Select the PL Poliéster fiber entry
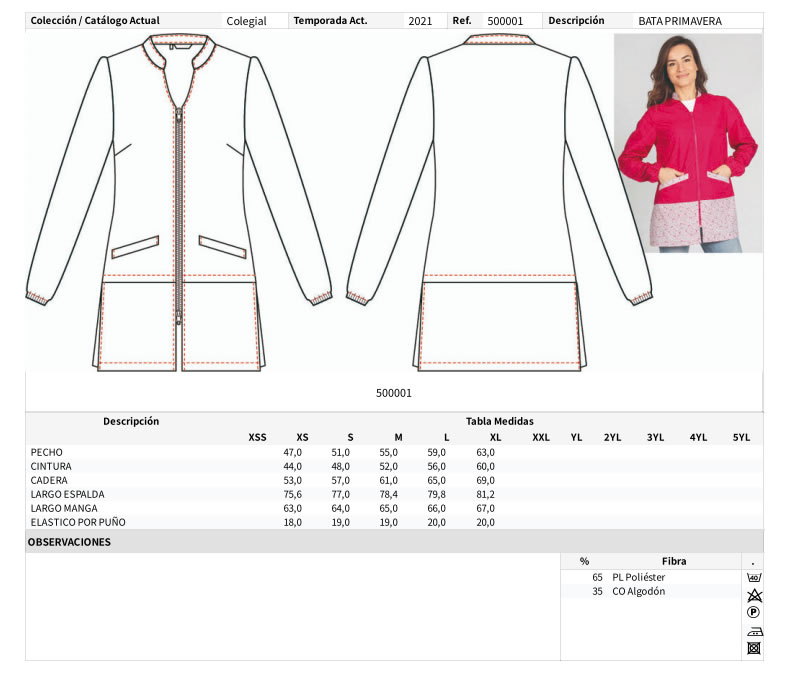The image size is (789, 678). [638, 577]
